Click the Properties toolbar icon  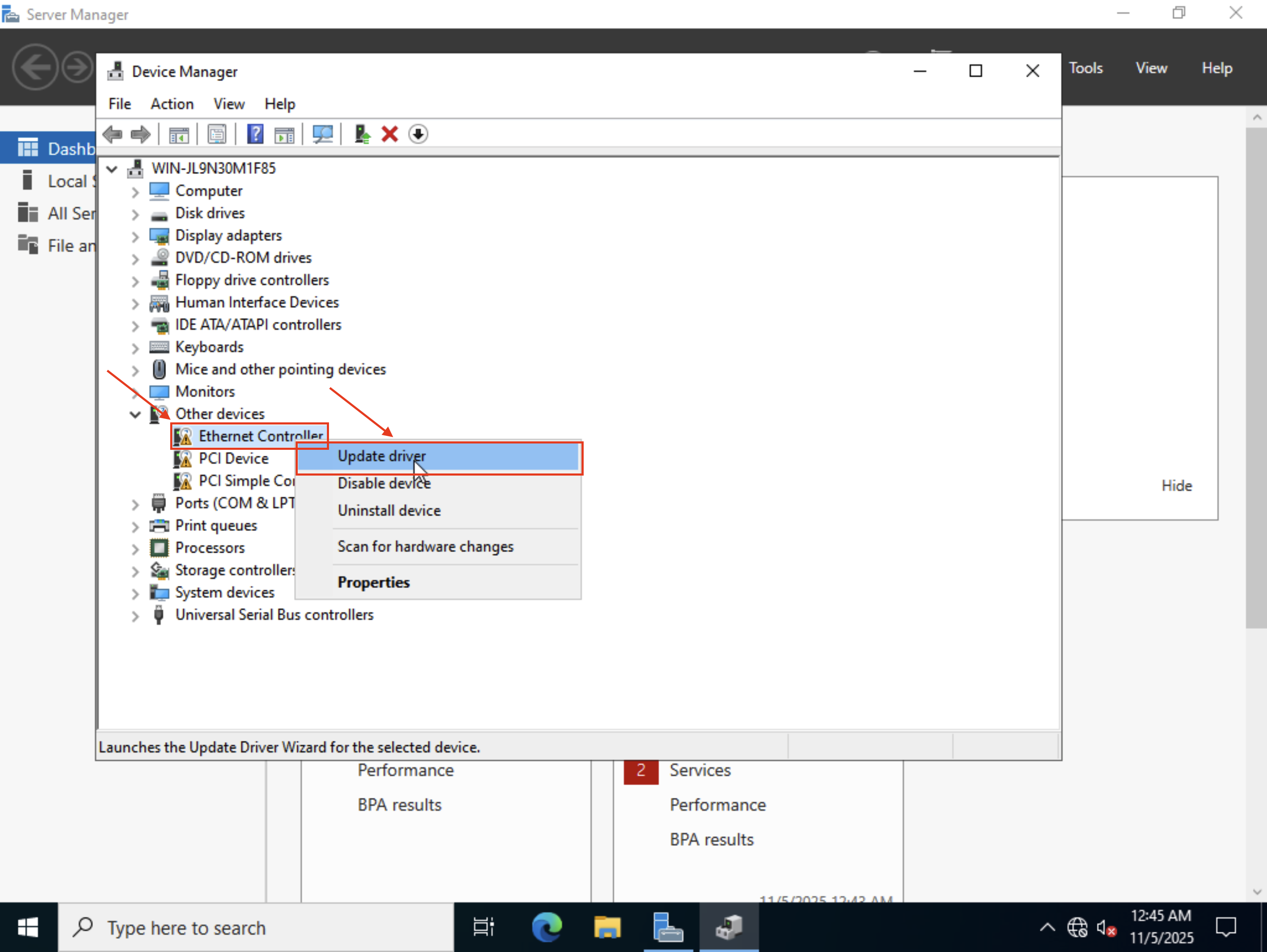[217, 134]
